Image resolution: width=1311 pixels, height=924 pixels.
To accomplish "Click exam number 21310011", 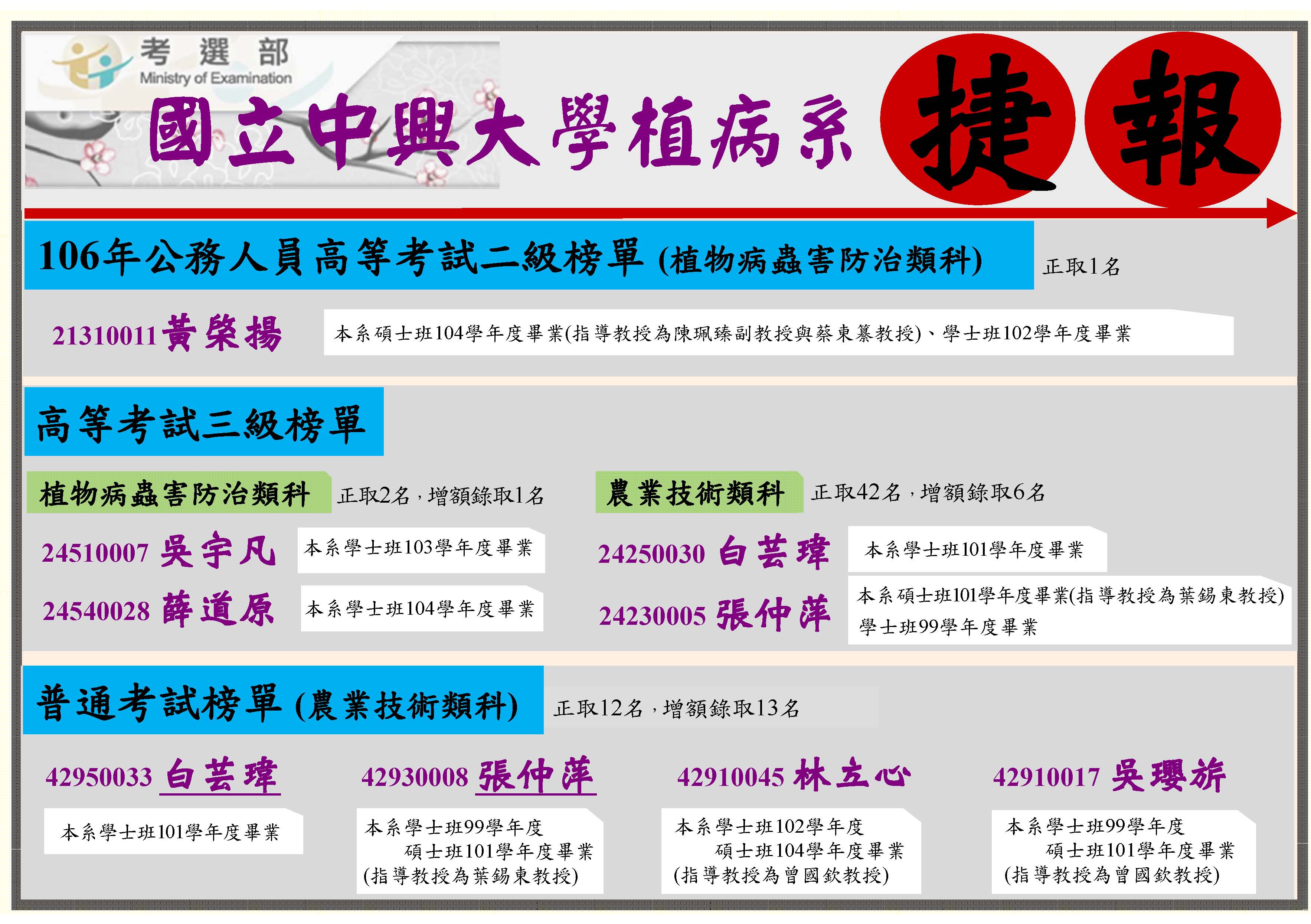I will pyautogui.click(x=105, y=336).
